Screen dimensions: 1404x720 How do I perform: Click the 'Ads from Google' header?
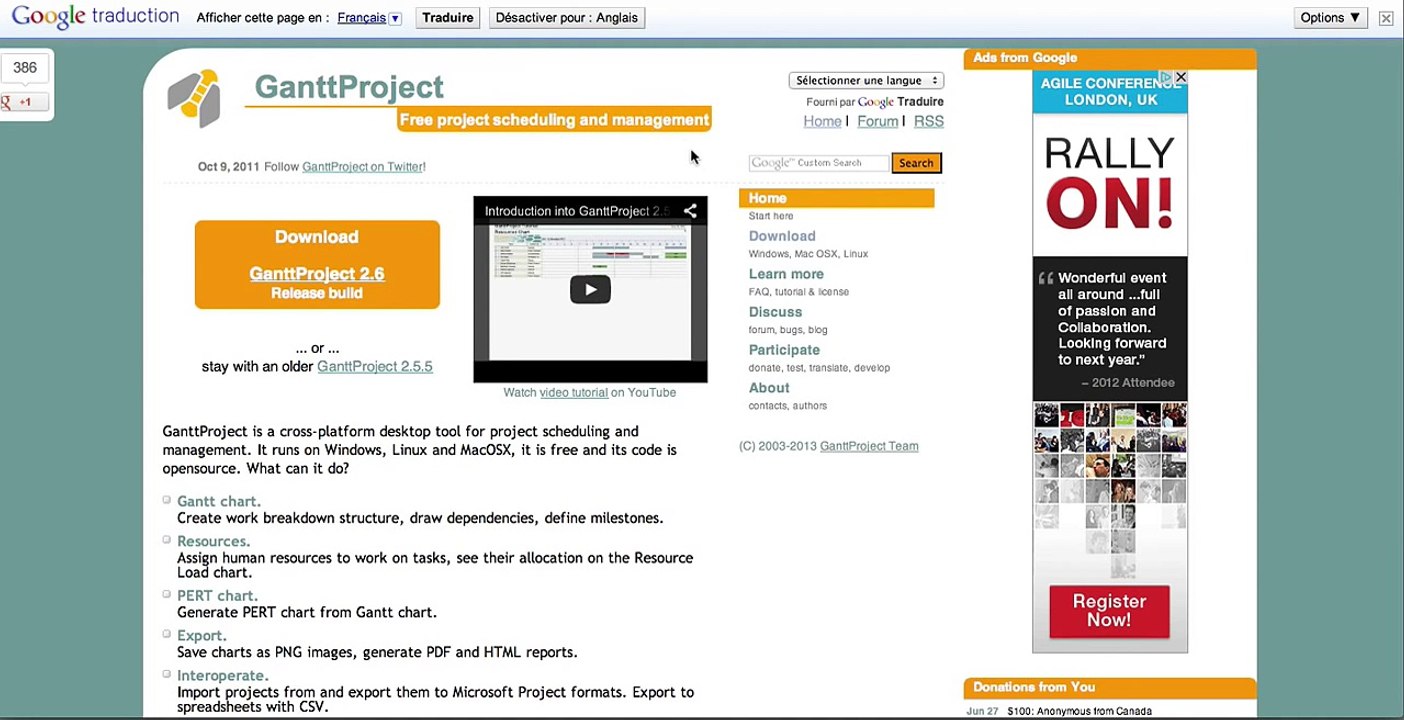1025,58
